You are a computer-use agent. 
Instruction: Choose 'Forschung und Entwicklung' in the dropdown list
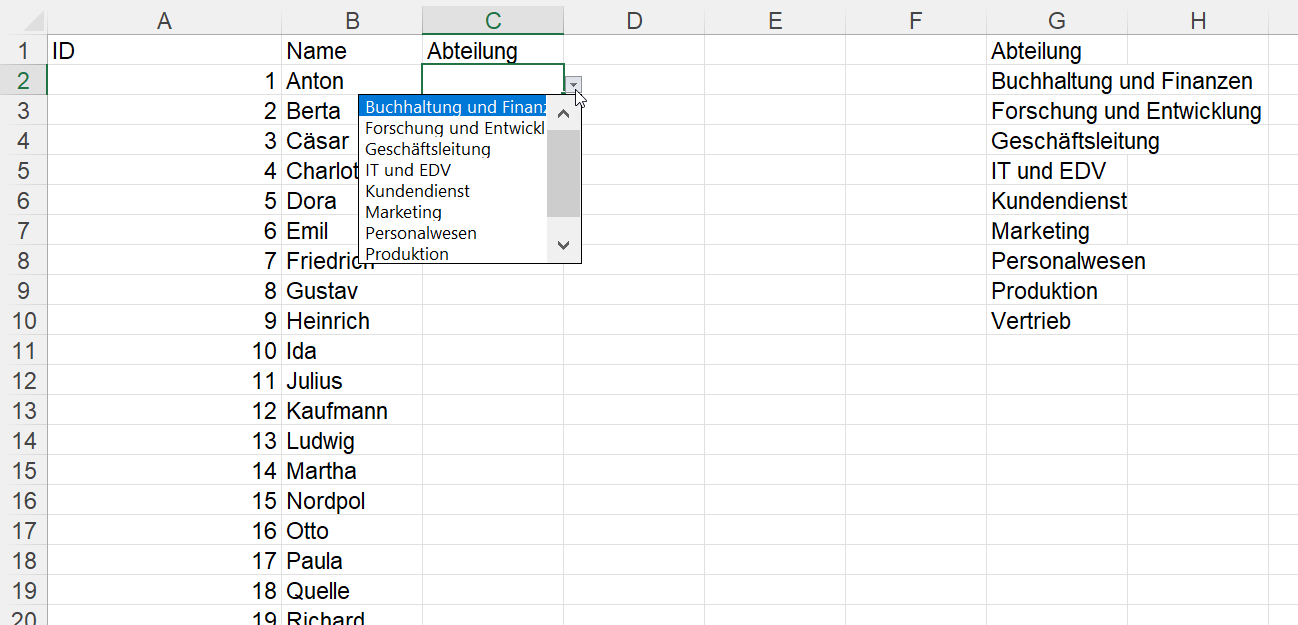tap(455, 128)
